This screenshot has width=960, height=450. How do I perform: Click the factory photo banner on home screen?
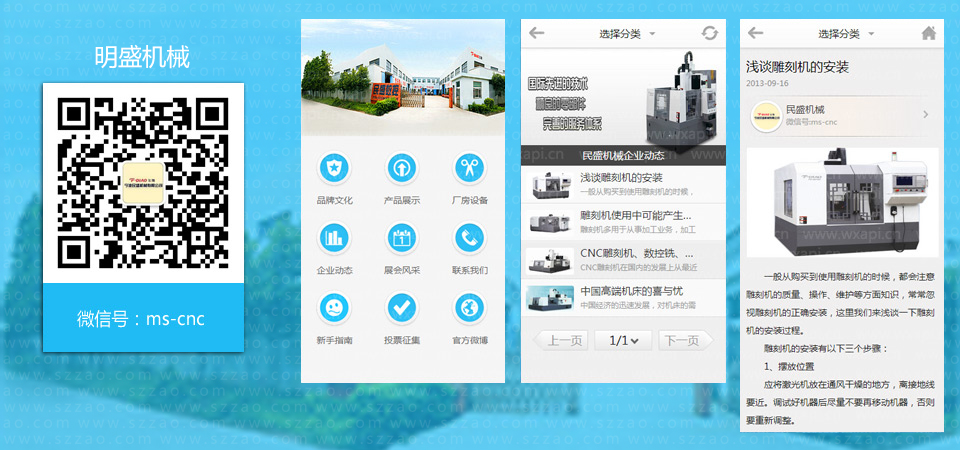click(403, 77)
